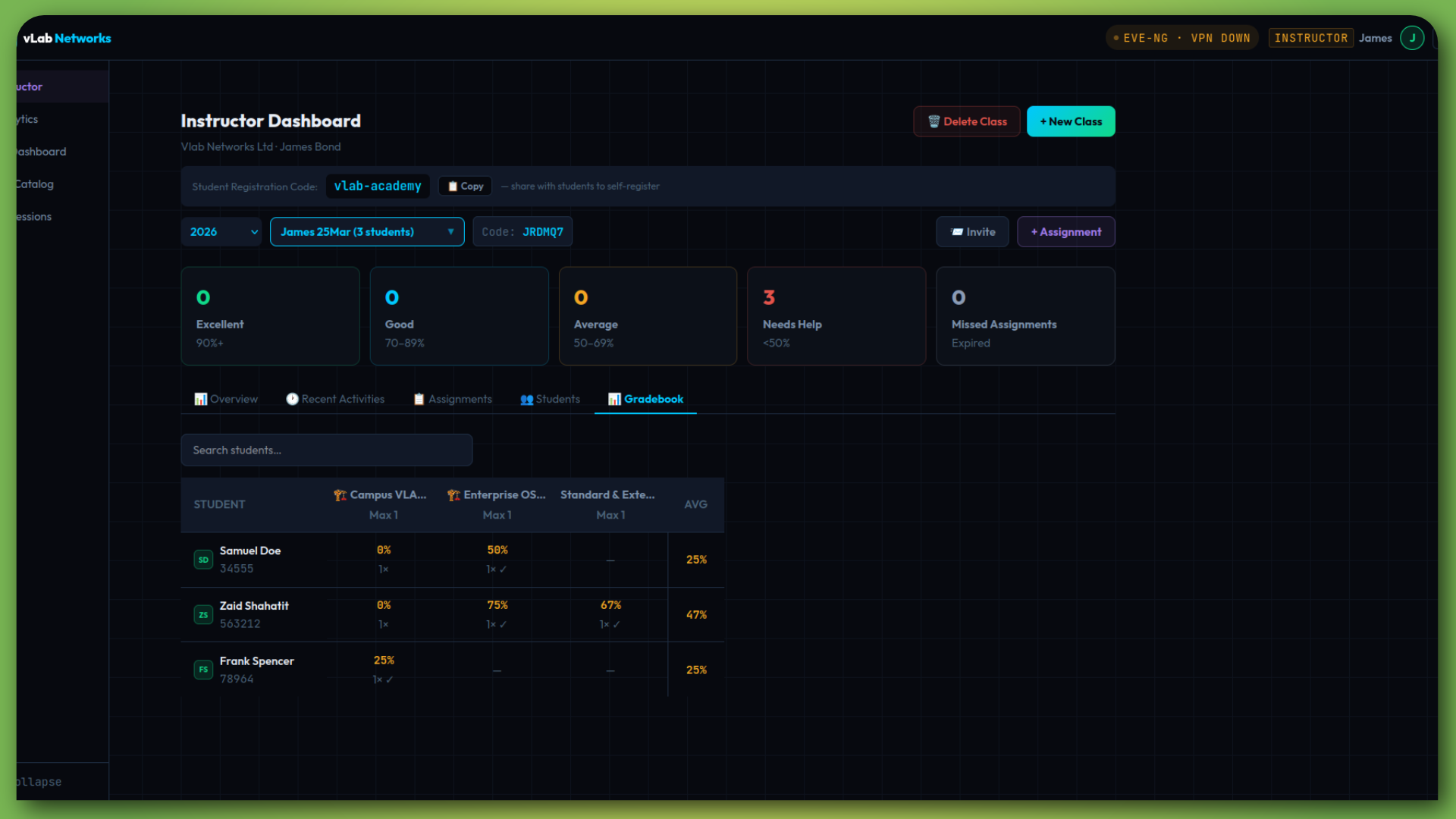Add a new Assignment
The width and height of the screenshot is (1456, 819).
click(1065, 232)
